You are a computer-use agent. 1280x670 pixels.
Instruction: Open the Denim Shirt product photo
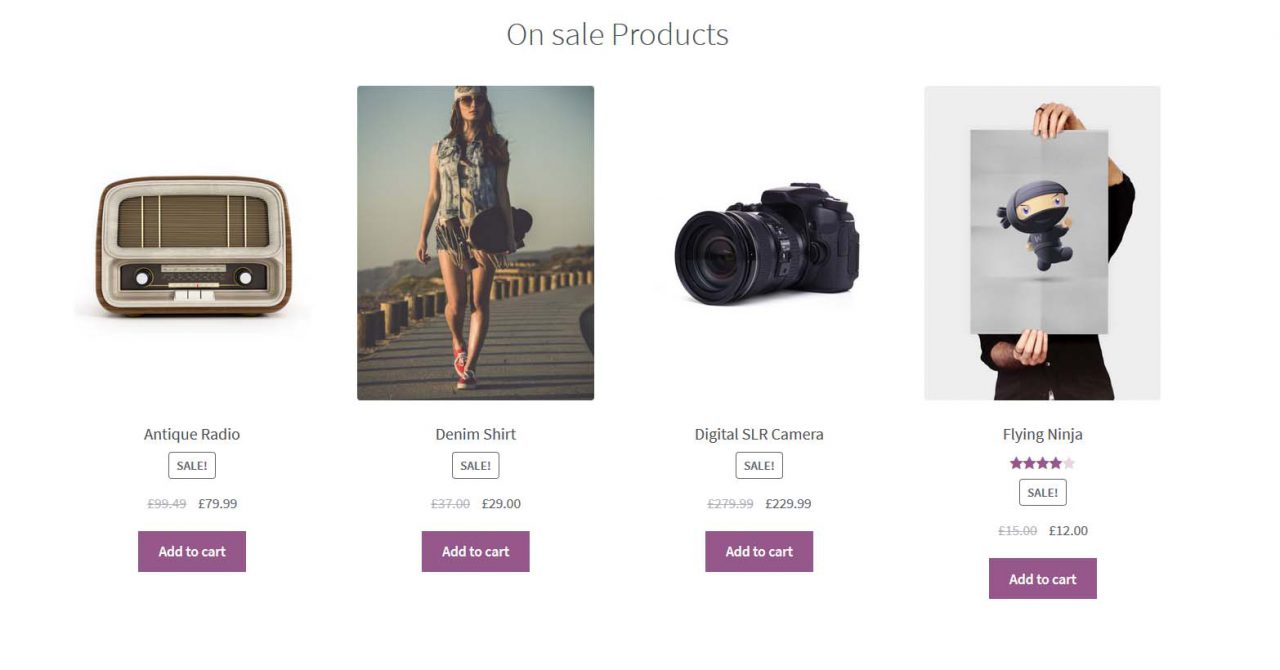(x=475, y=243)
